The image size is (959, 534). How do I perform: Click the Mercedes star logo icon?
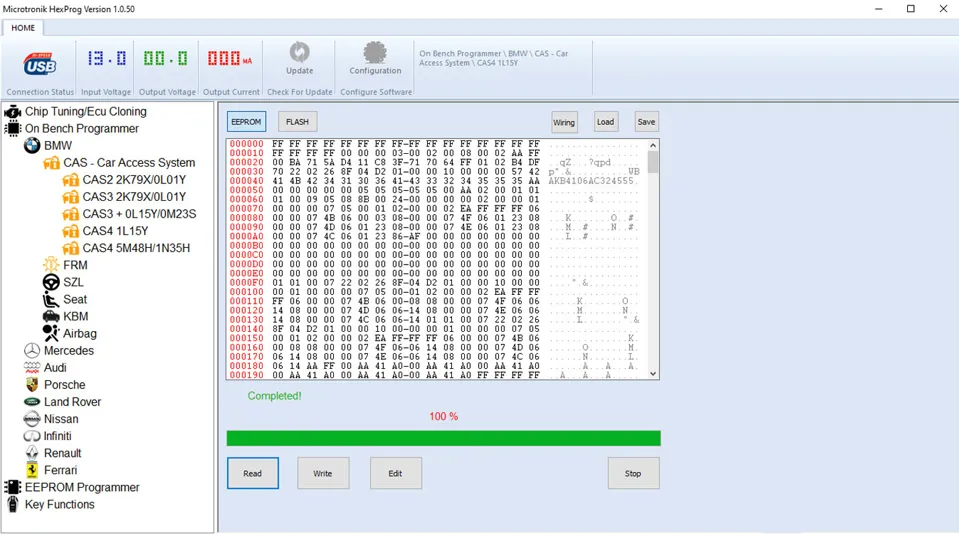[x=32, y=350]
